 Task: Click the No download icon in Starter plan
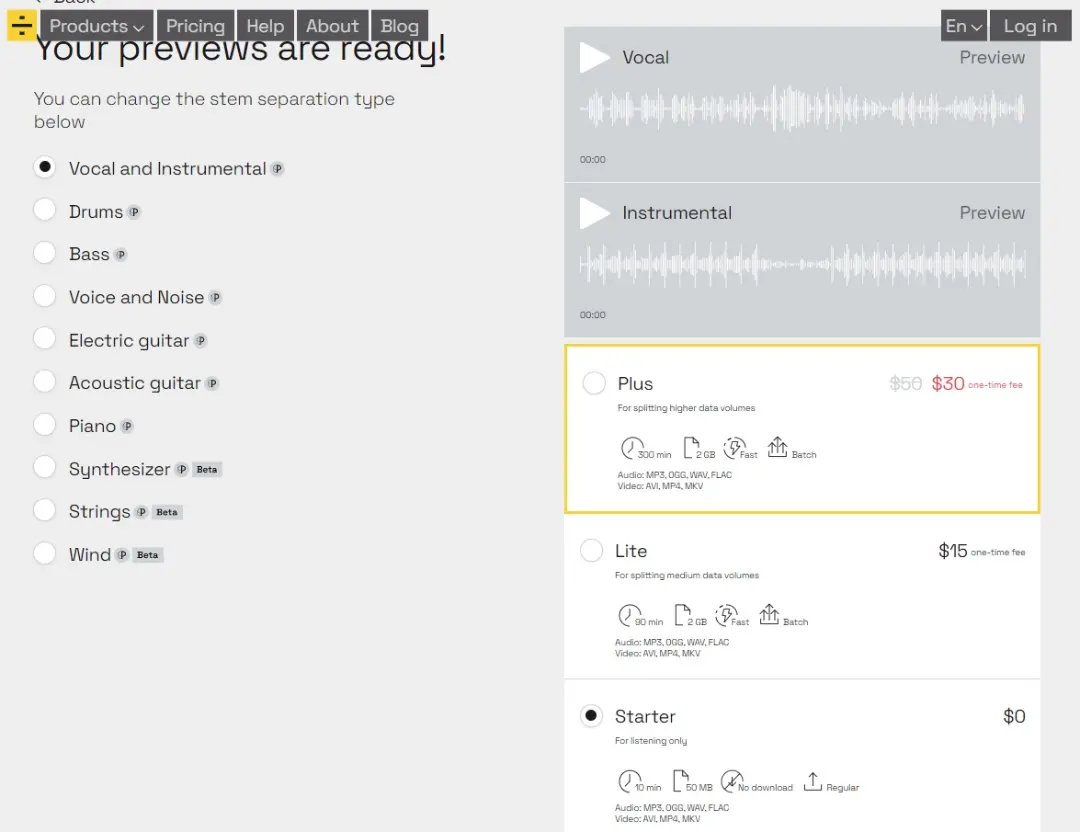731,781
